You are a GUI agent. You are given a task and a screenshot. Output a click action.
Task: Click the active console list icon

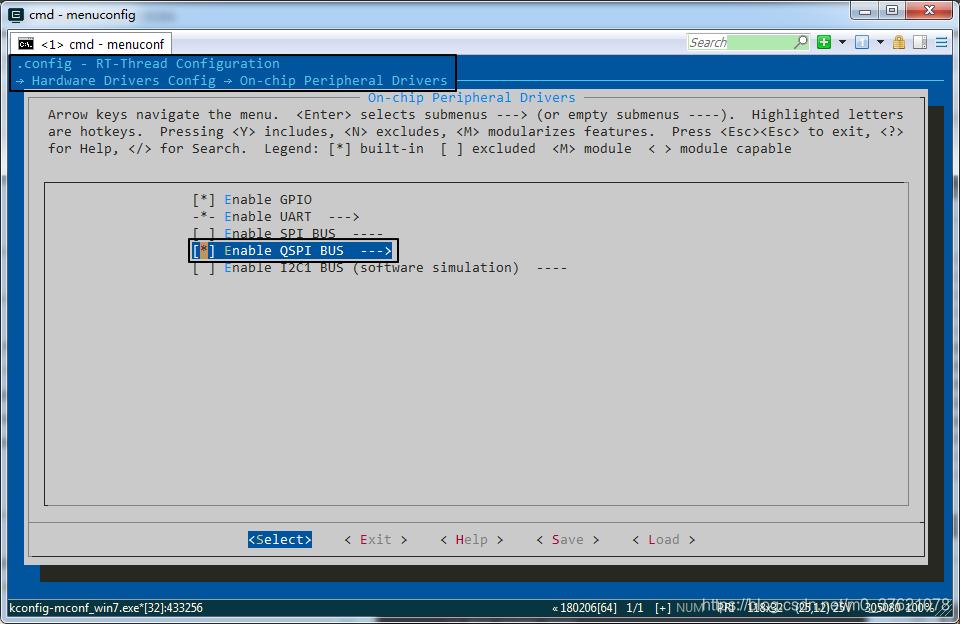point(862,42)
